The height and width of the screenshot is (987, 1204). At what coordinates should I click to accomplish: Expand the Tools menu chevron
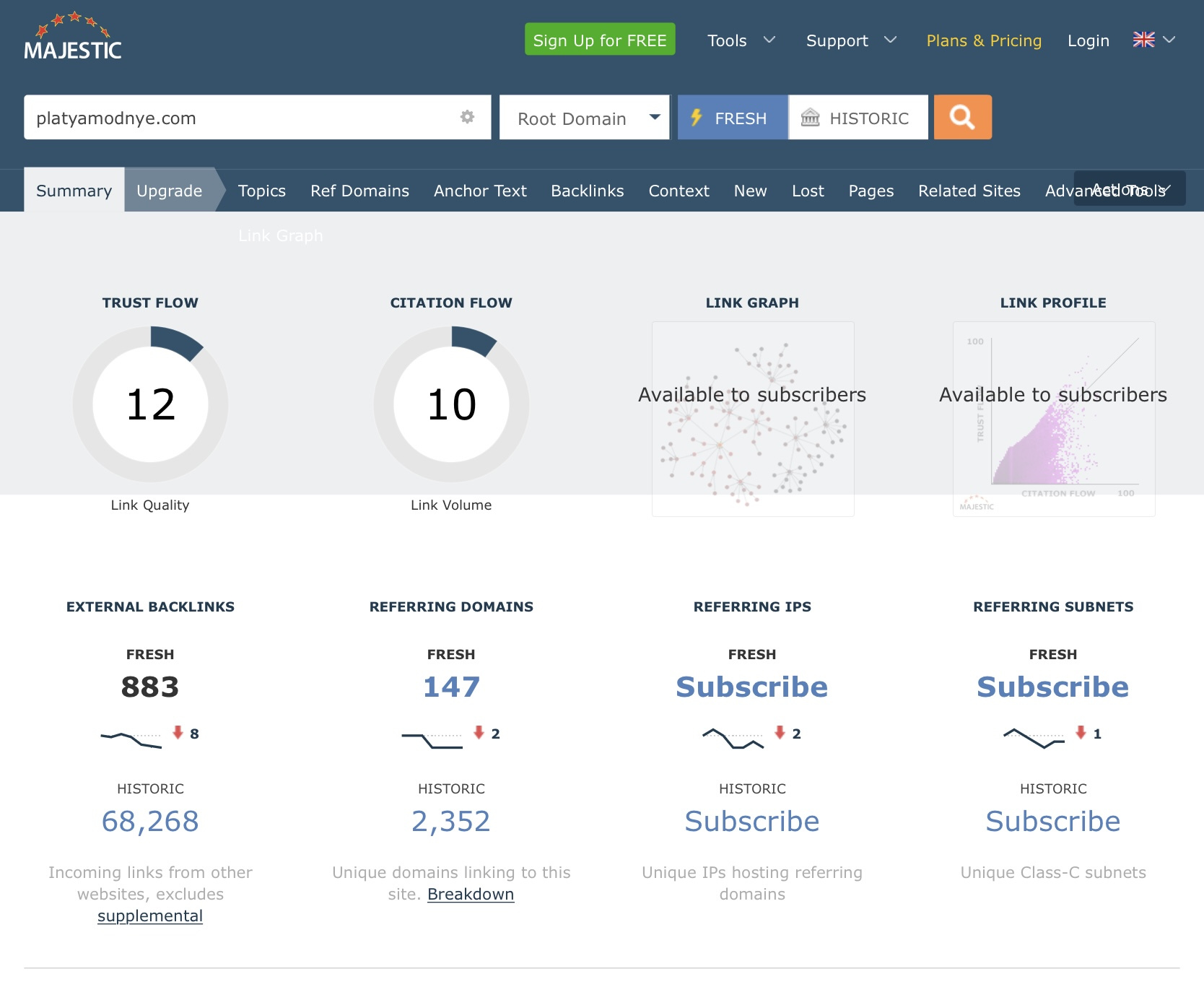click(769, 40)
